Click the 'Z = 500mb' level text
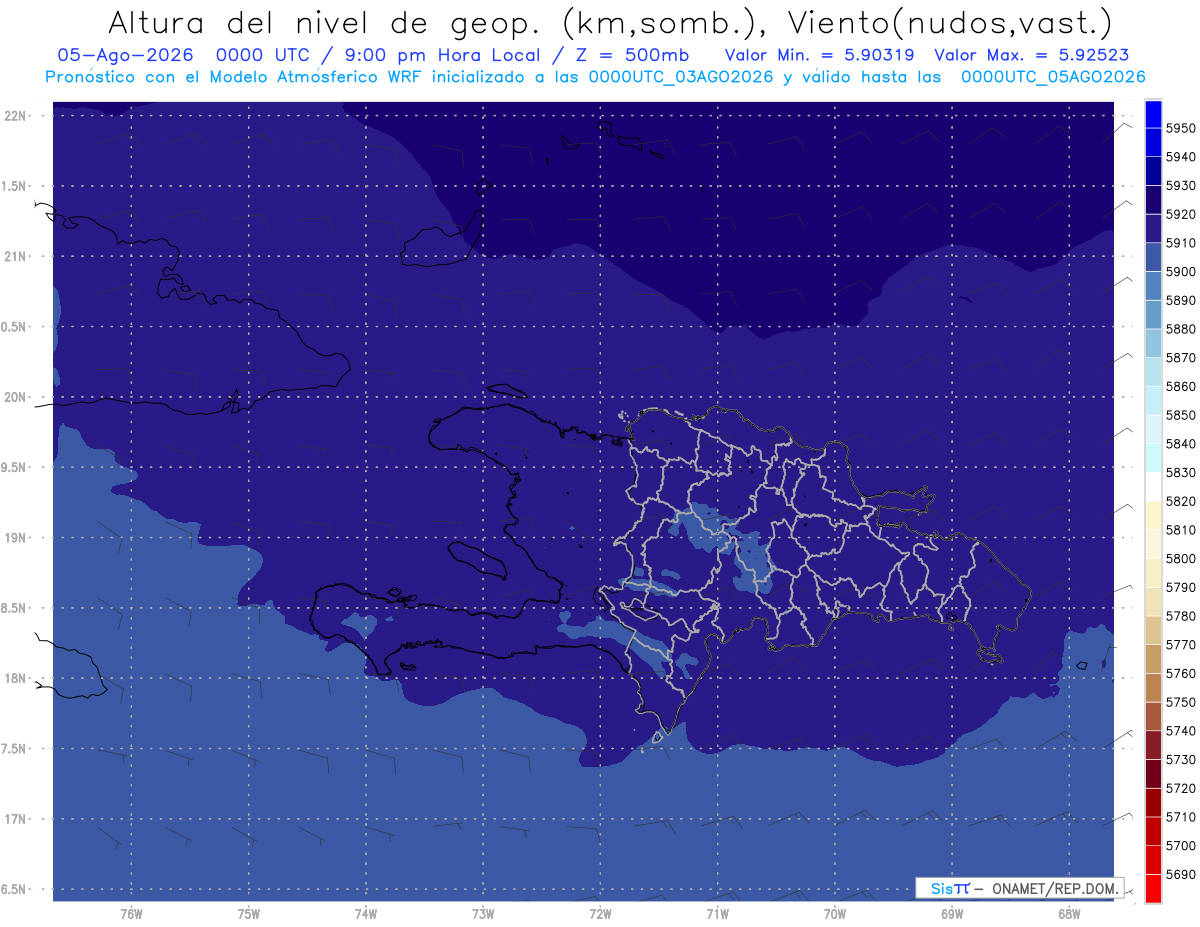Image resolution: width=1200 pixels, height=927 pixels. [x=632, y=55]
